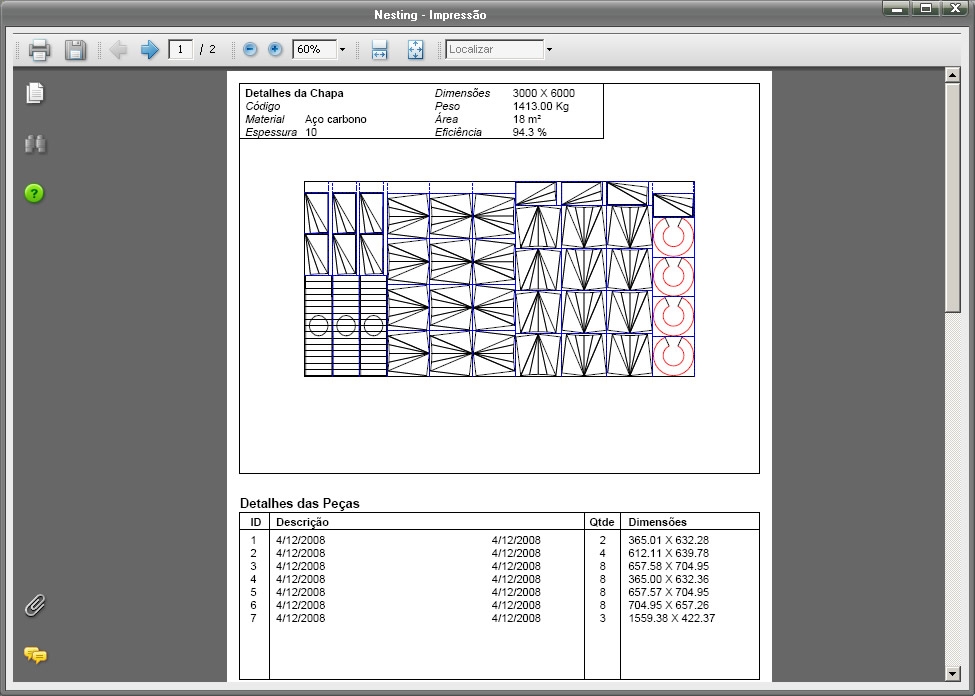Screen dimensions: 975x696
Task: Click the green help icon
Action: [x=35, y=193]
